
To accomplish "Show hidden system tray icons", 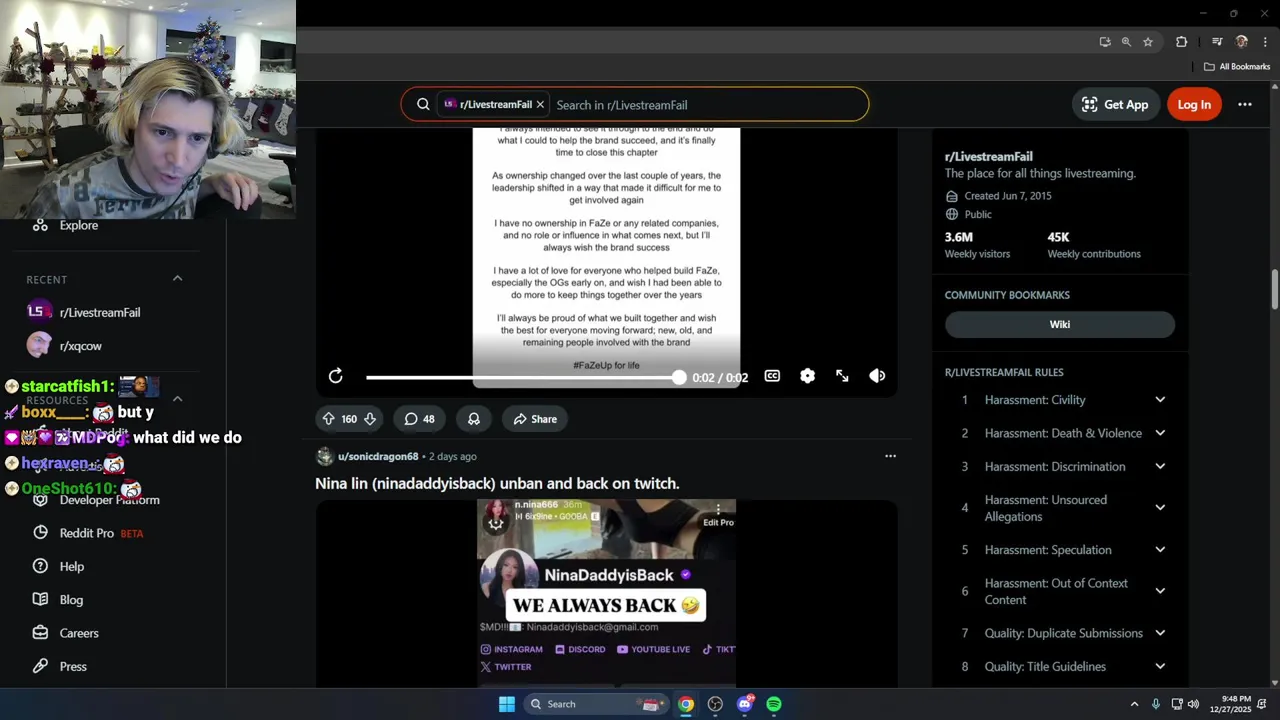I will point(1134,704).
